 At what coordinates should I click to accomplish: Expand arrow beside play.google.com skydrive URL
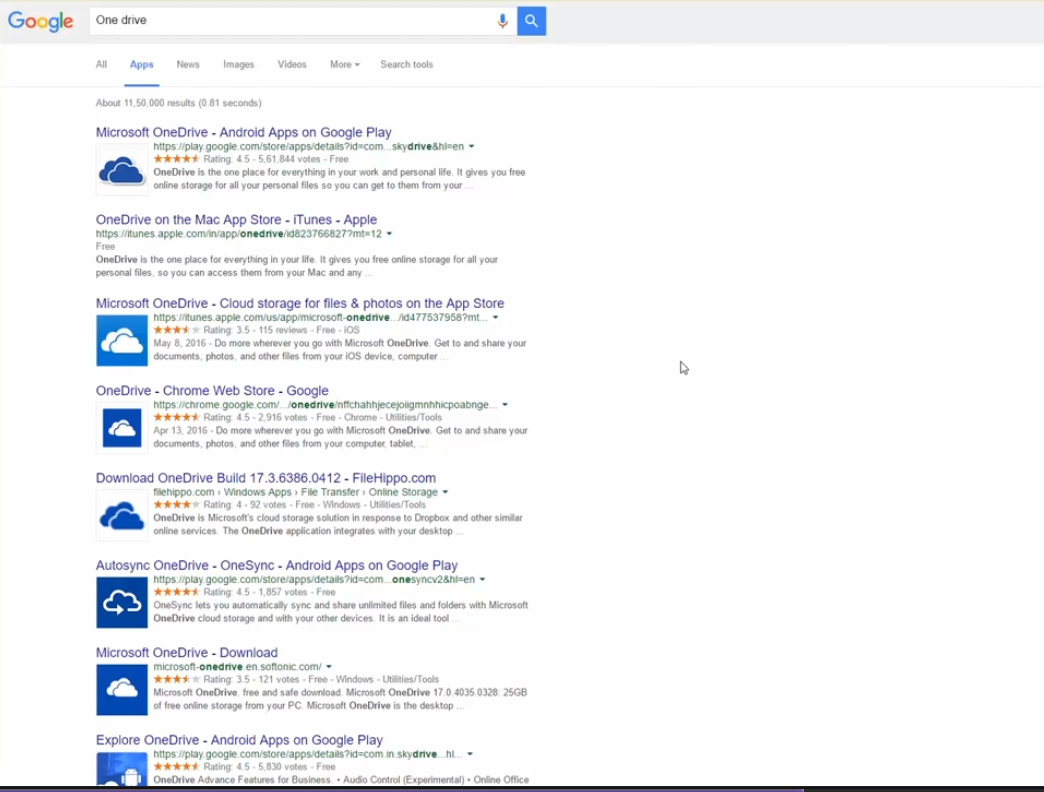(x=471, y=146)
